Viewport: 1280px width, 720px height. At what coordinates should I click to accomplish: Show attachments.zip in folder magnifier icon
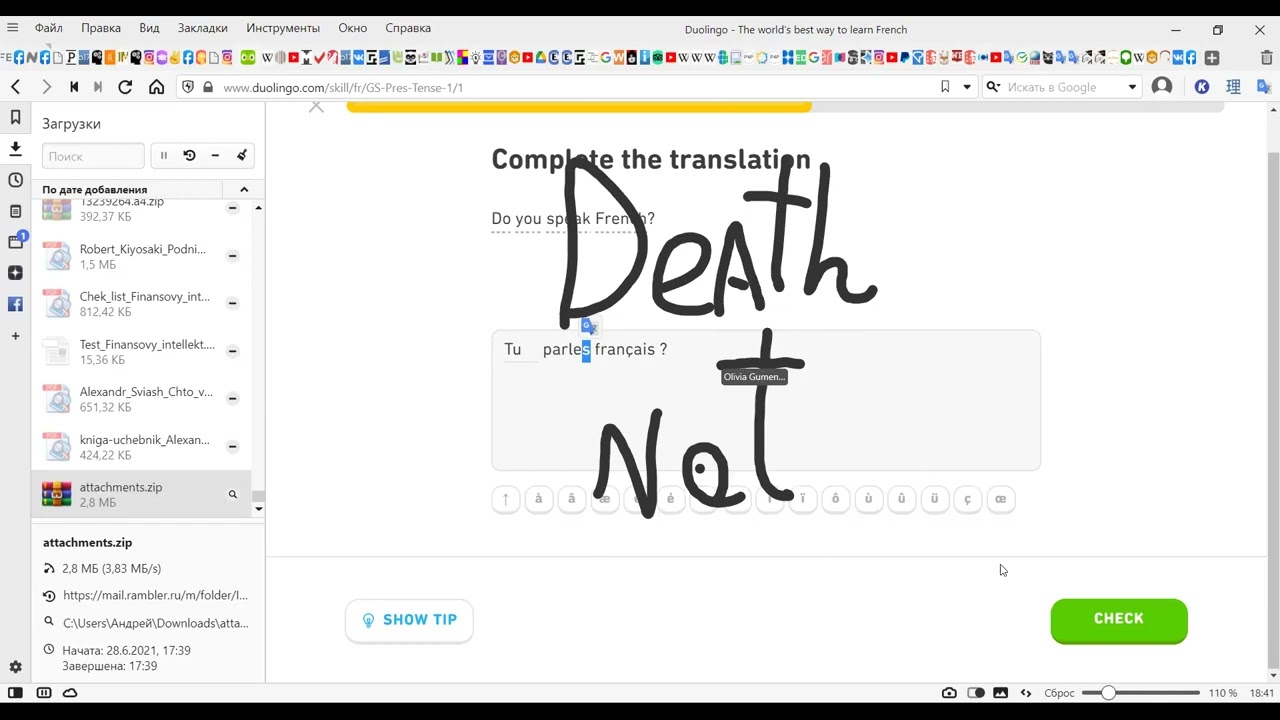(x=233, y=494)
